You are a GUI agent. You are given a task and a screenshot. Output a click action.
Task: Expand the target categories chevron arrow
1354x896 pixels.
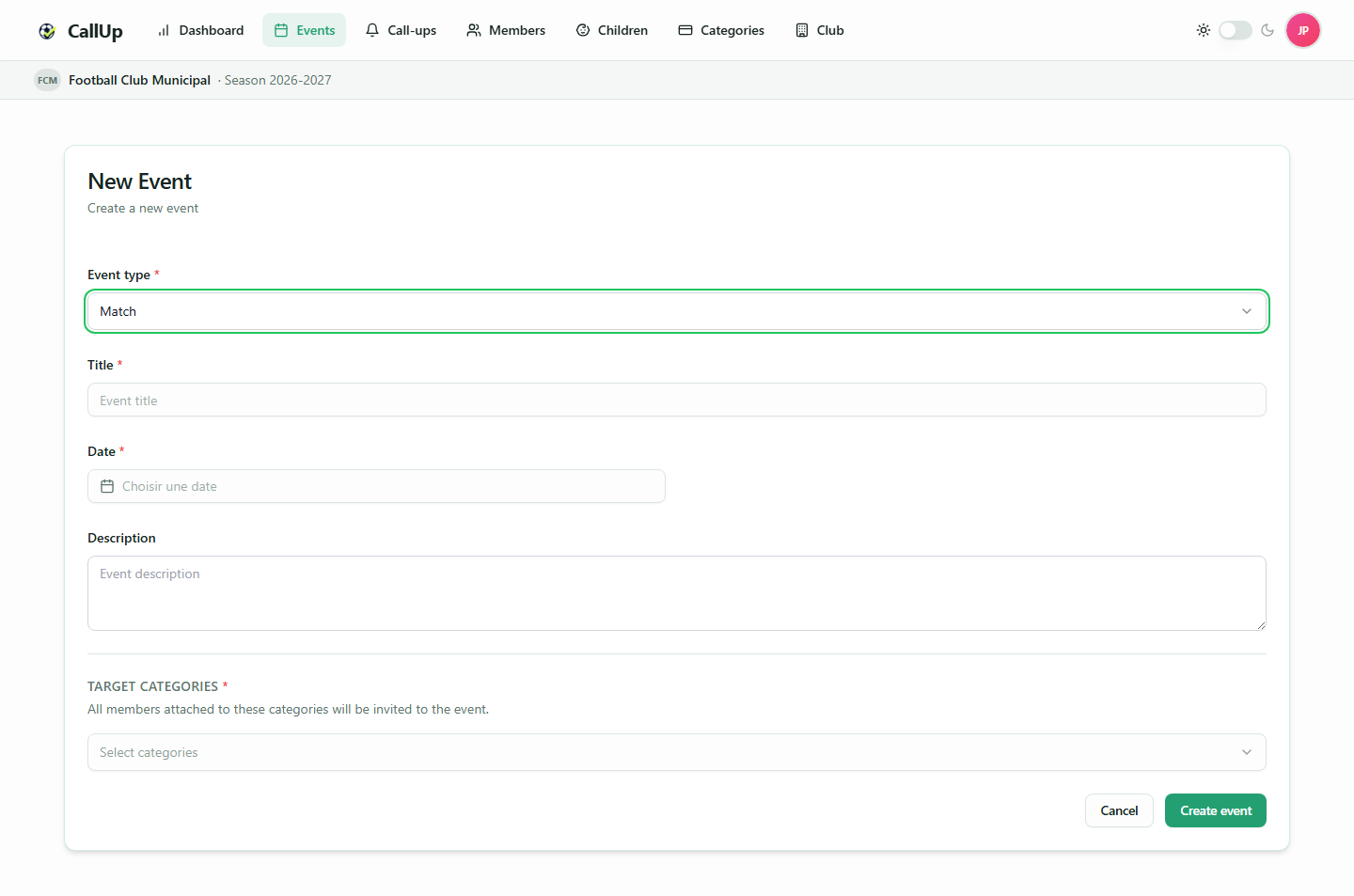(x=1247, y=752)
